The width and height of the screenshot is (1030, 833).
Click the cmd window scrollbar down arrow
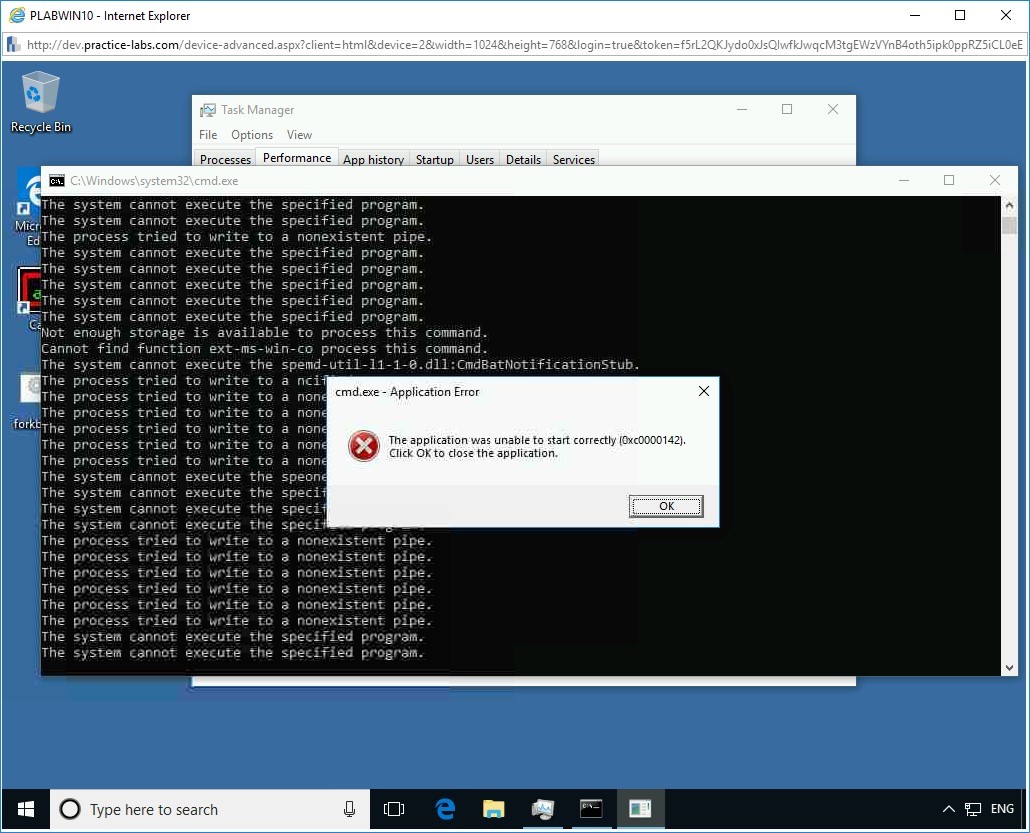(x=1009, y=667)
